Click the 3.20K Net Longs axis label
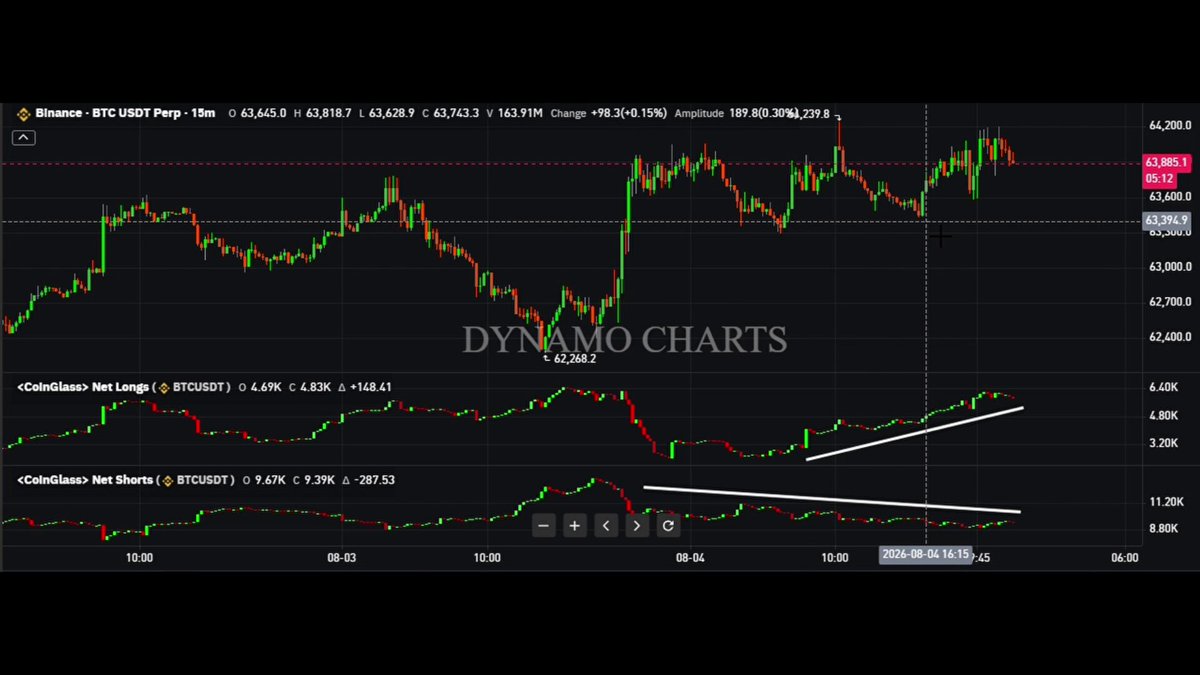 1163,443
